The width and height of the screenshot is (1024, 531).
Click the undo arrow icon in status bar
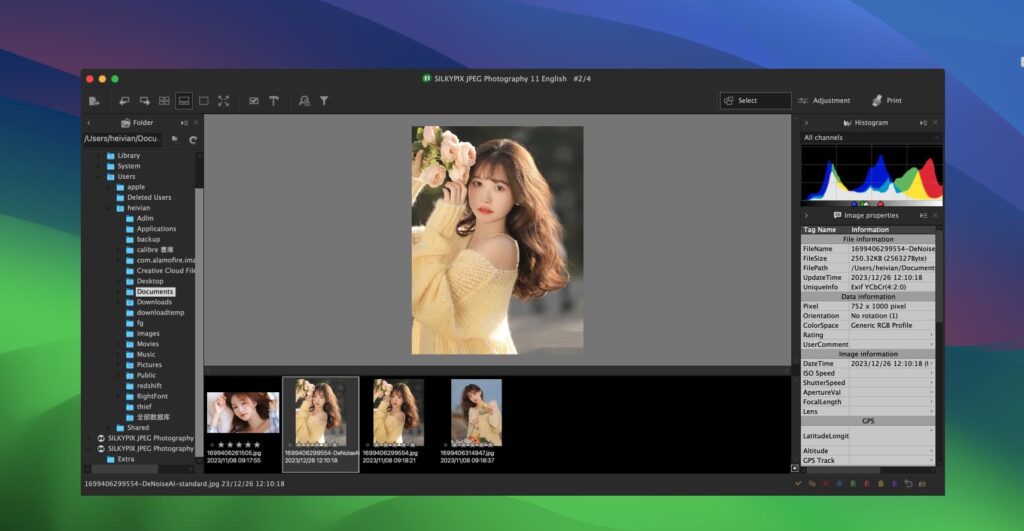[x=908, y=483]
